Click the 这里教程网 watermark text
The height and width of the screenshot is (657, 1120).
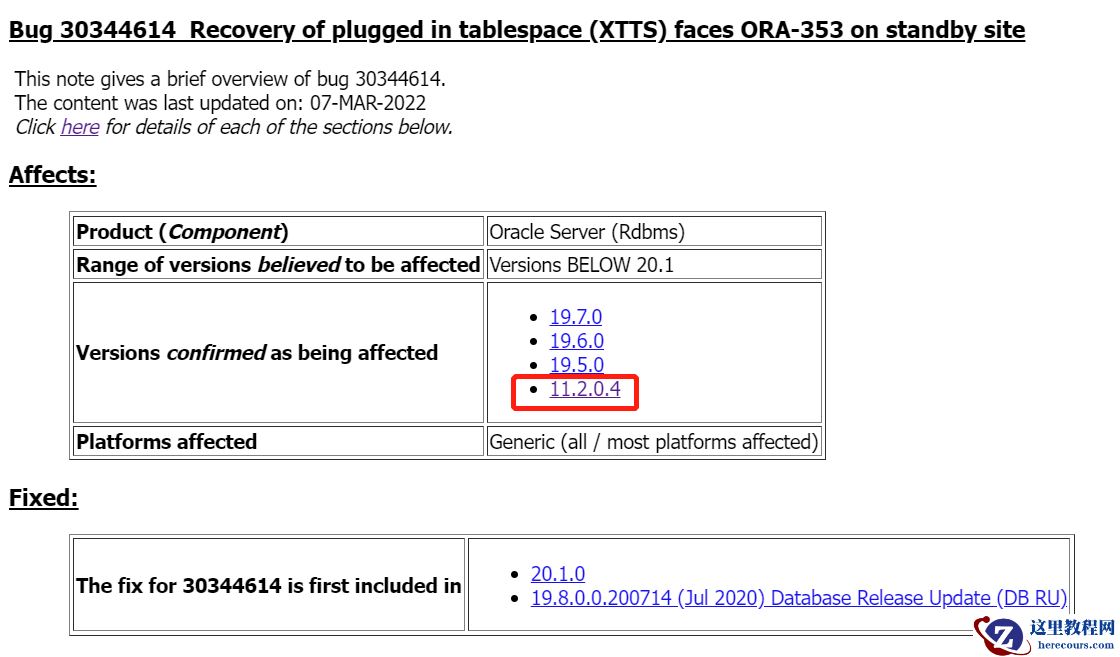[x=1071, y=628]
